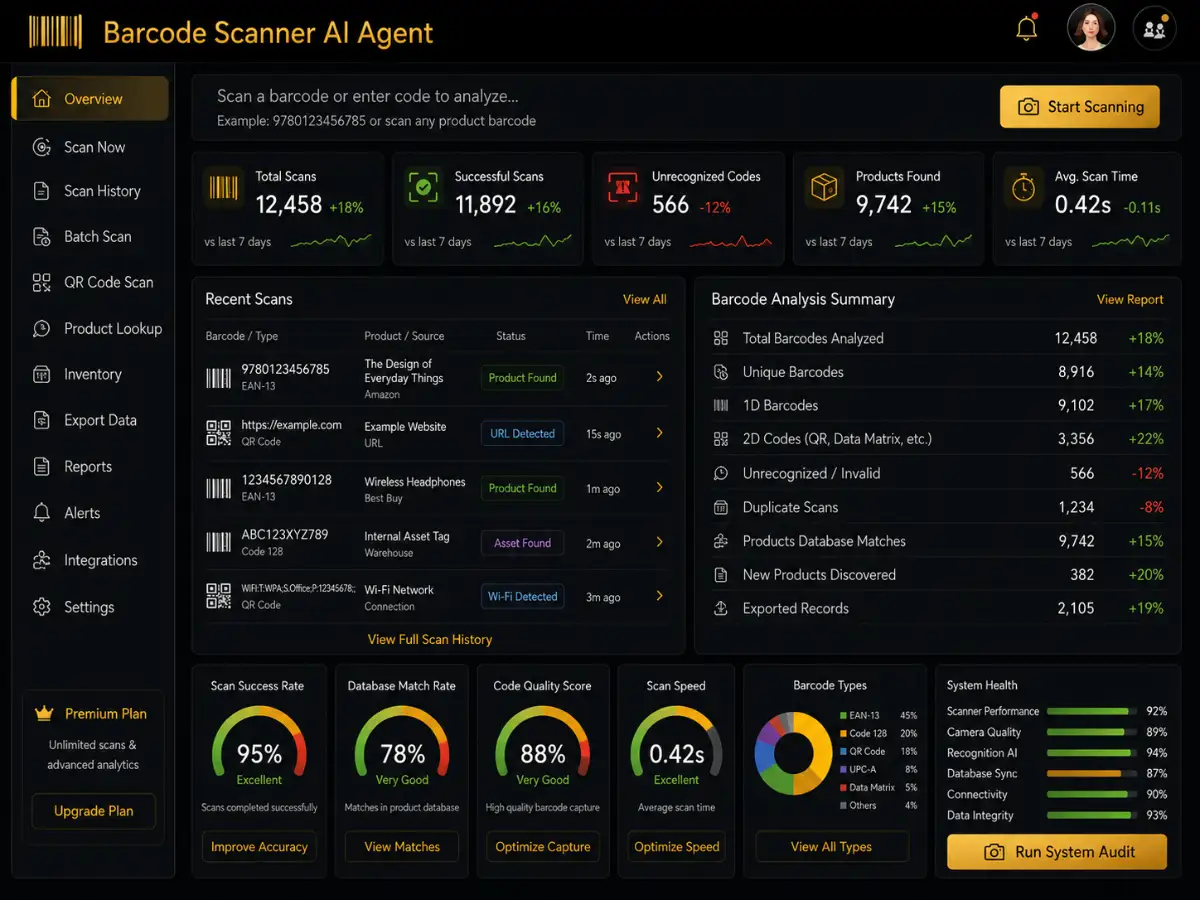
Task: Click the barcode logo icon
Action: pos(55,31)
